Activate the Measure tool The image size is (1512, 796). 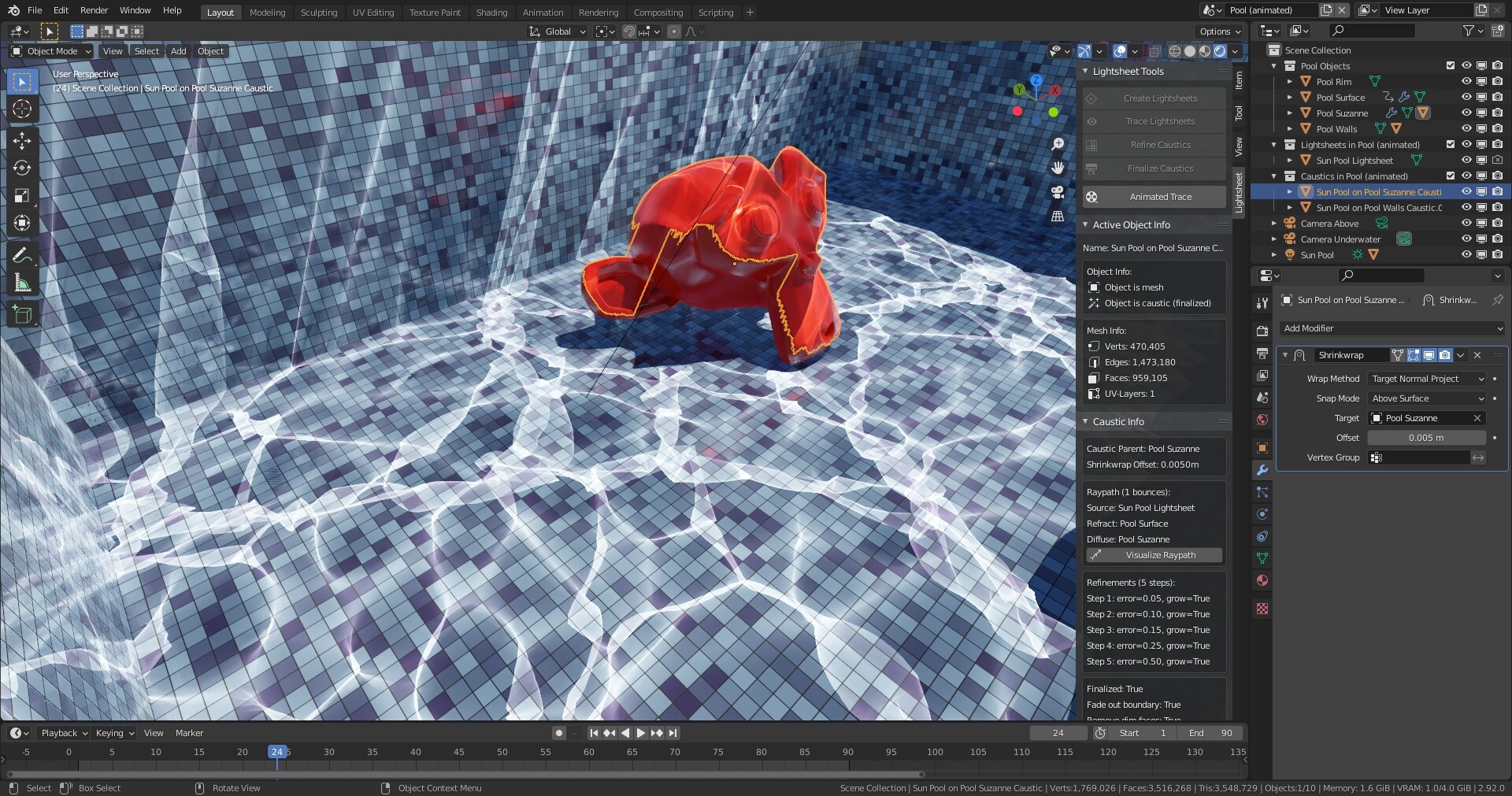(22, 281)
